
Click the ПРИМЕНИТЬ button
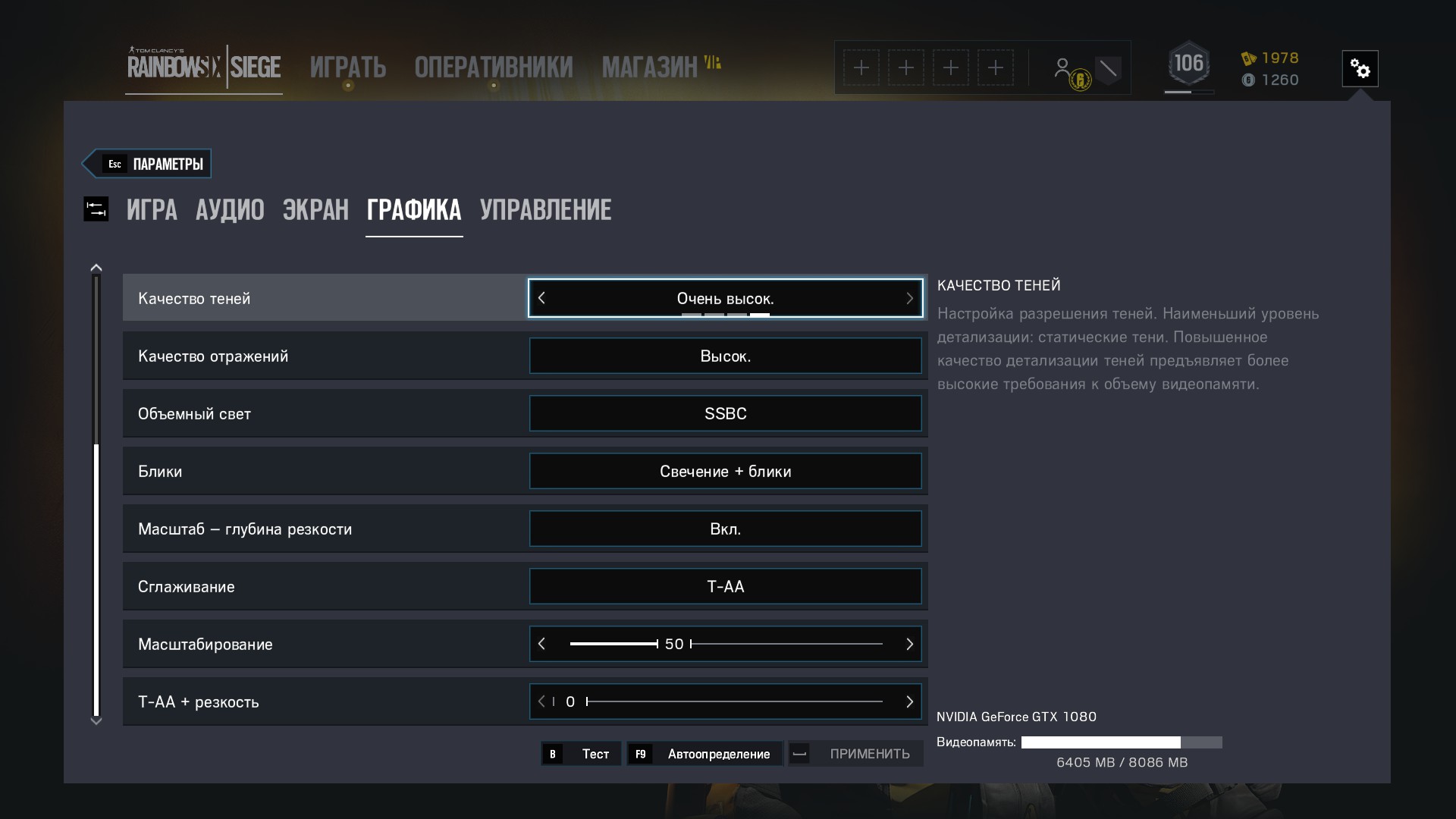(x=855, y=754)
